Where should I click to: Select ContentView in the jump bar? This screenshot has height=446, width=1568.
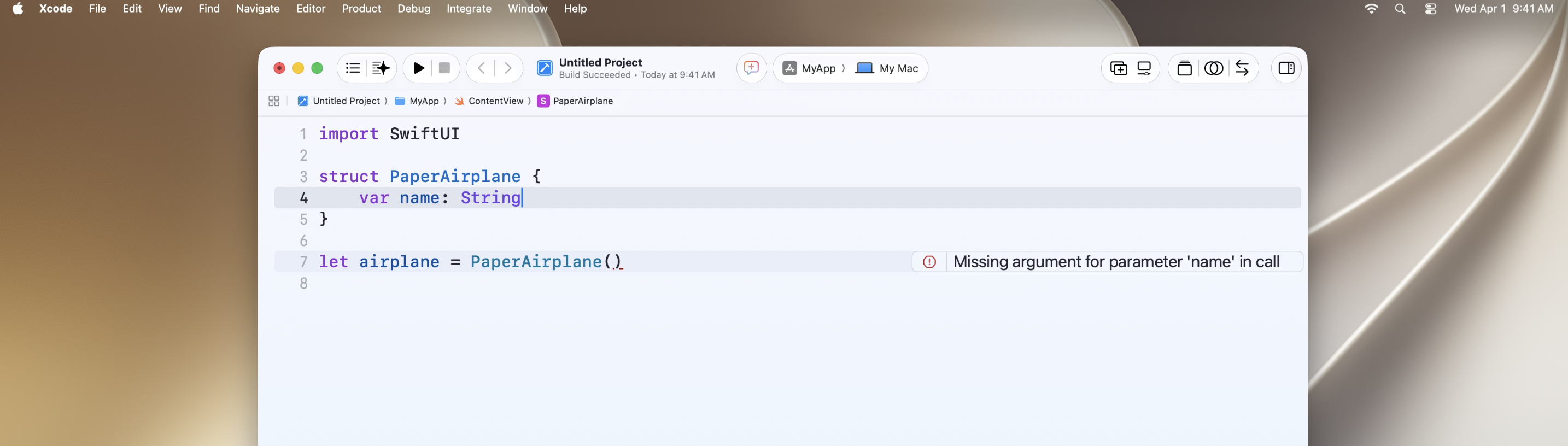489,101
